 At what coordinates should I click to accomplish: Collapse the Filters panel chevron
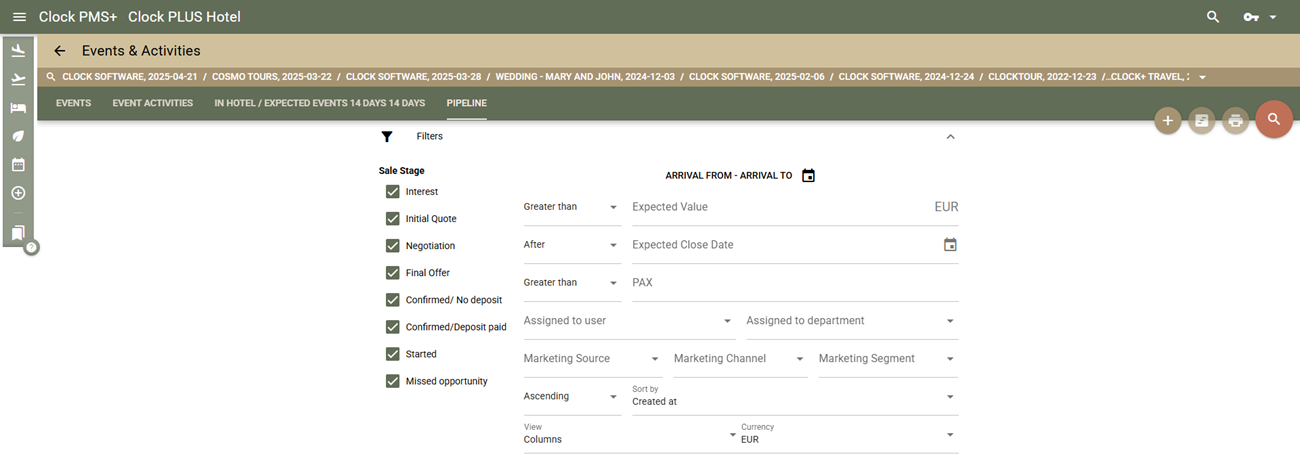point(950,137)
